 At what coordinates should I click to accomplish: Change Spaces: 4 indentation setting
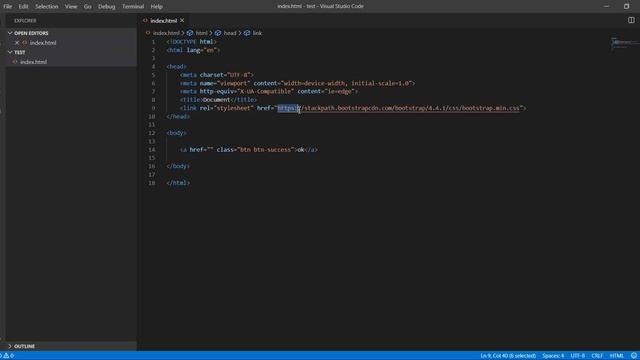click(553, 356)
